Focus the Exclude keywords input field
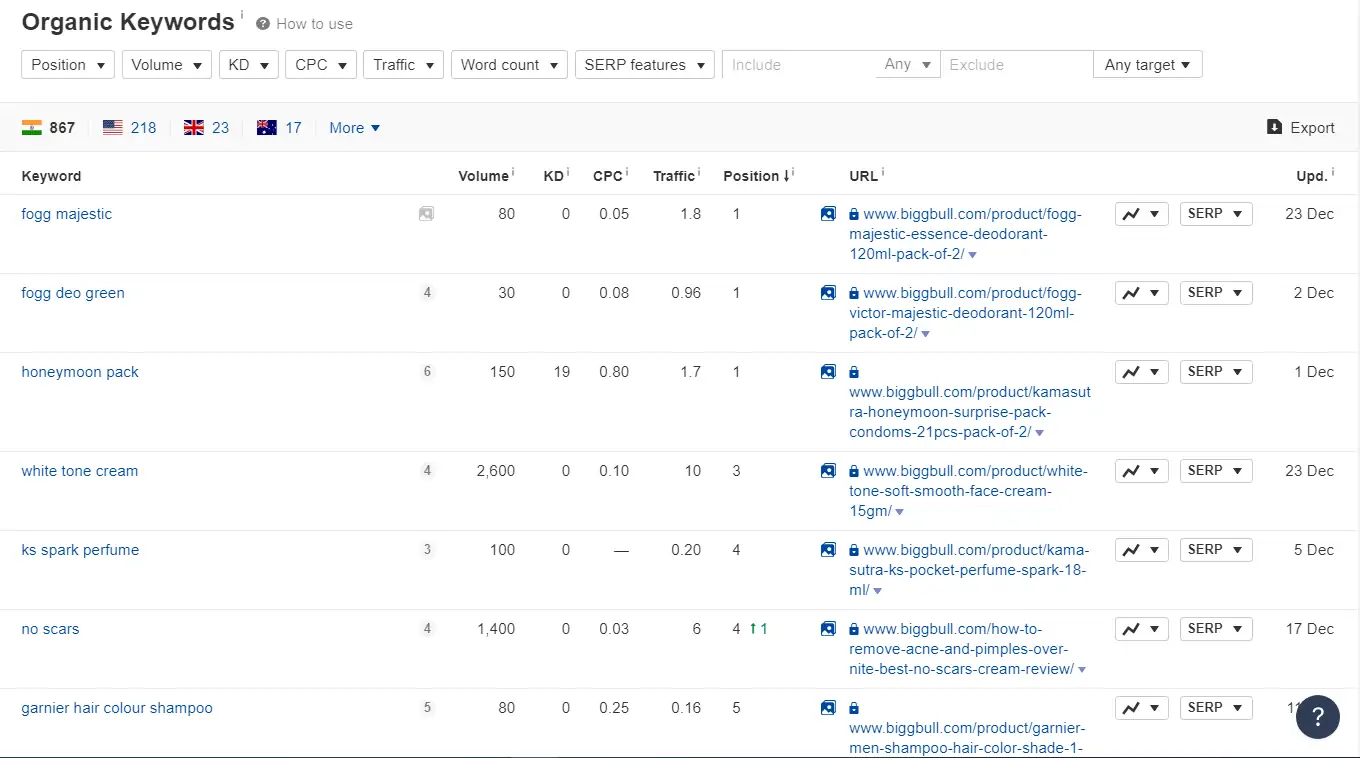 click(x=1017, y=65)
